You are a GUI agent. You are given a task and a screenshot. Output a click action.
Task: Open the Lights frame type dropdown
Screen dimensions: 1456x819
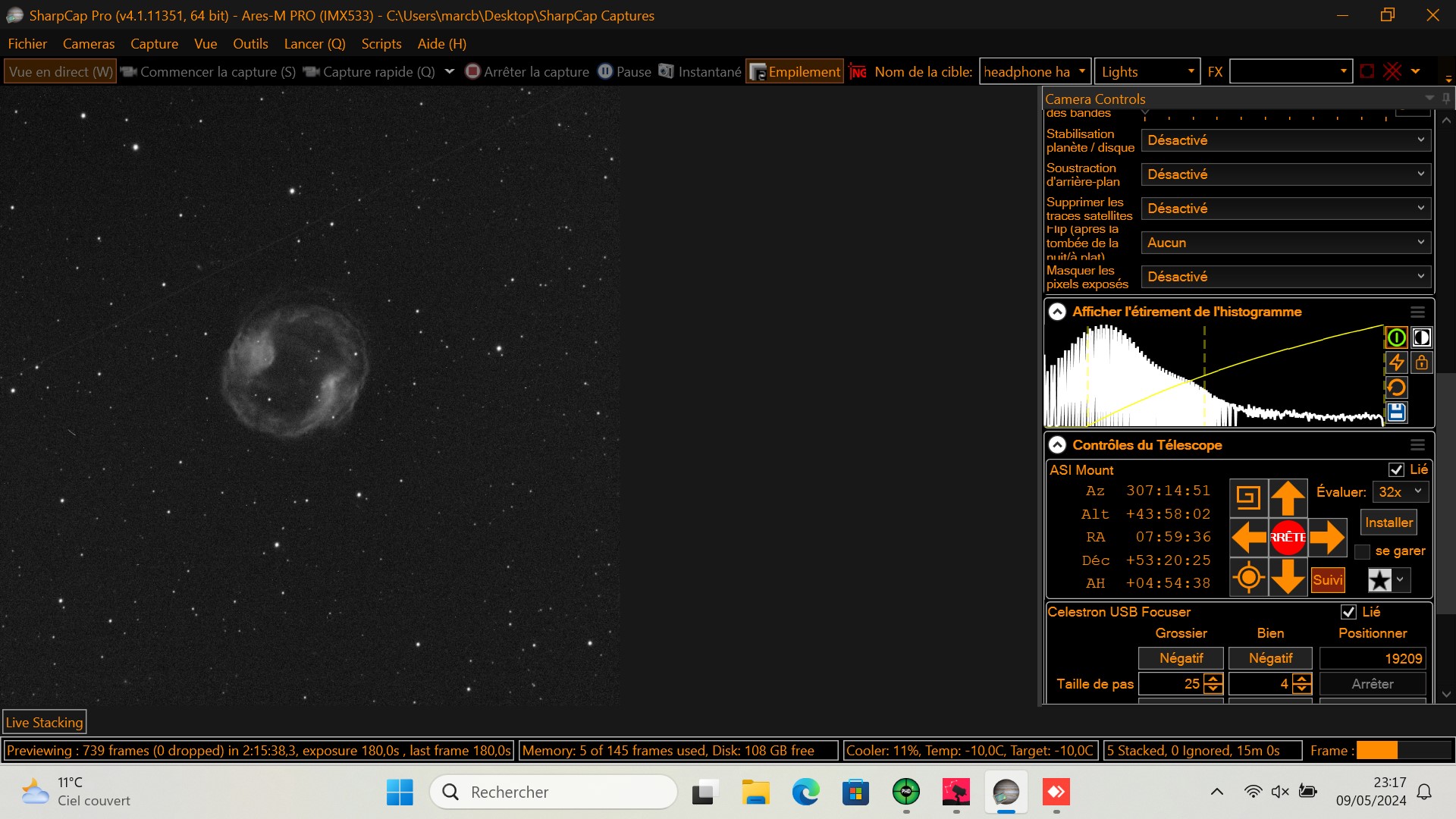(x=1147, y=72)
